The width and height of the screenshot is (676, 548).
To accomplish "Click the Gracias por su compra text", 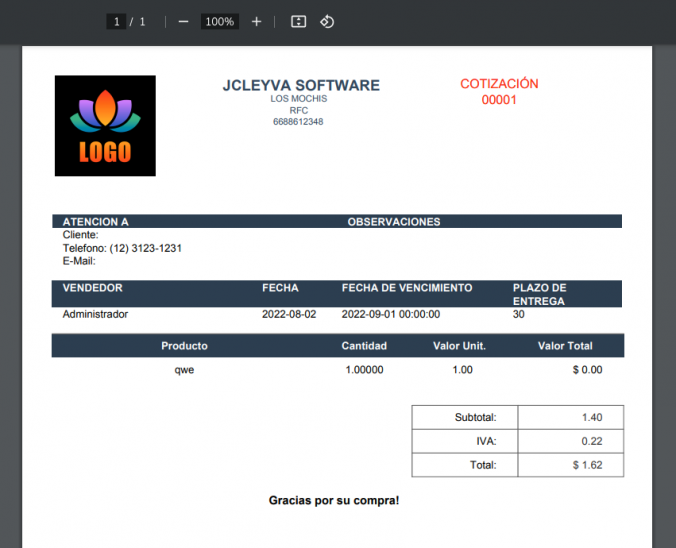I will [334, 499].
